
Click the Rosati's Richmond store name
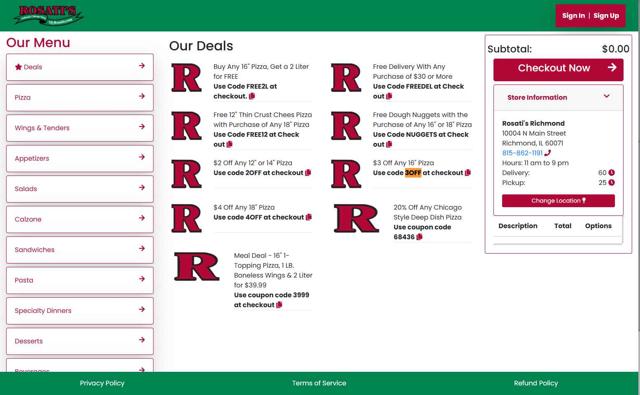(x=533, y=123)
